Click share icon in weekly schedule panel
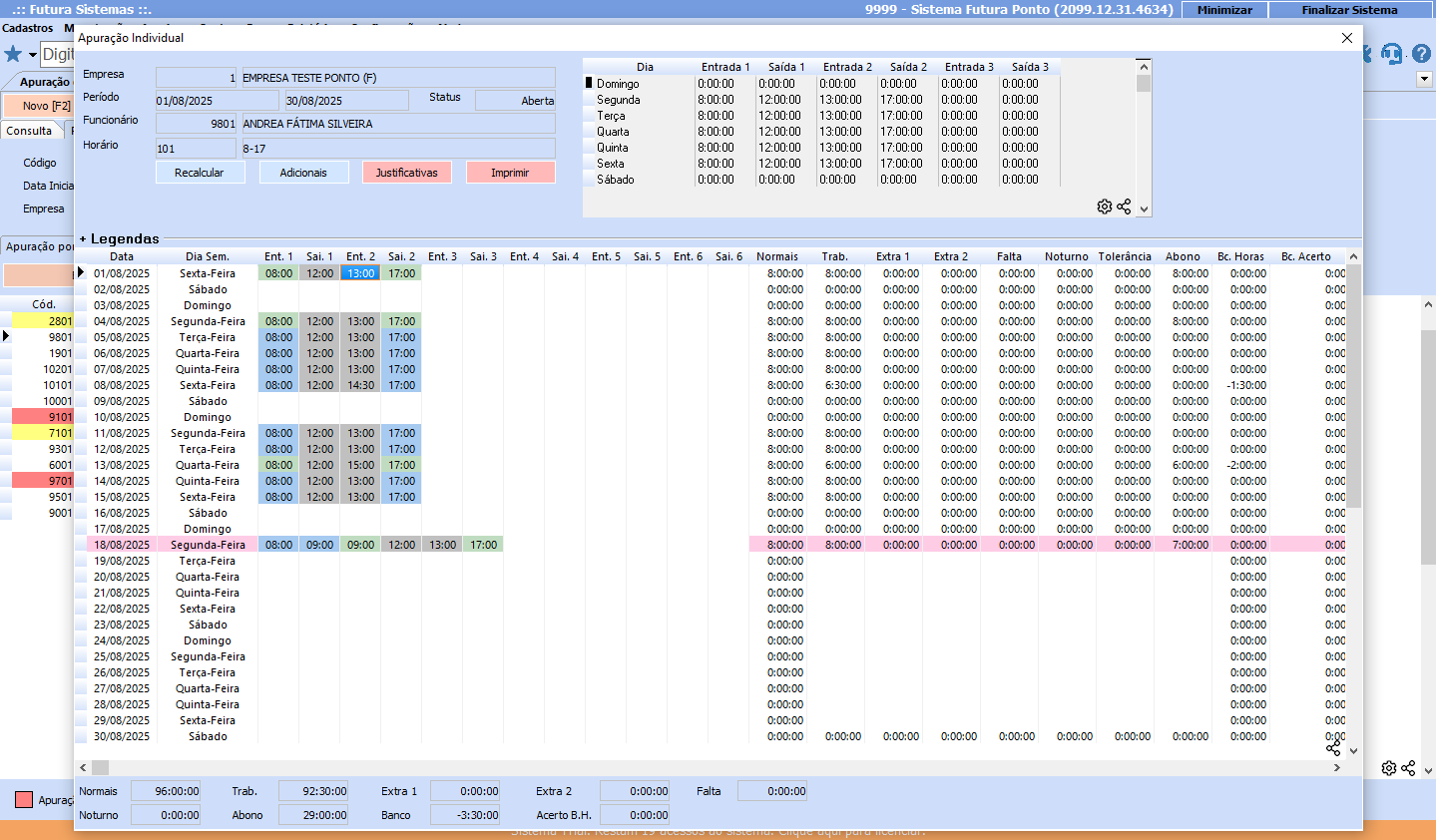 pyautogui.click(x=1124, y=207)
